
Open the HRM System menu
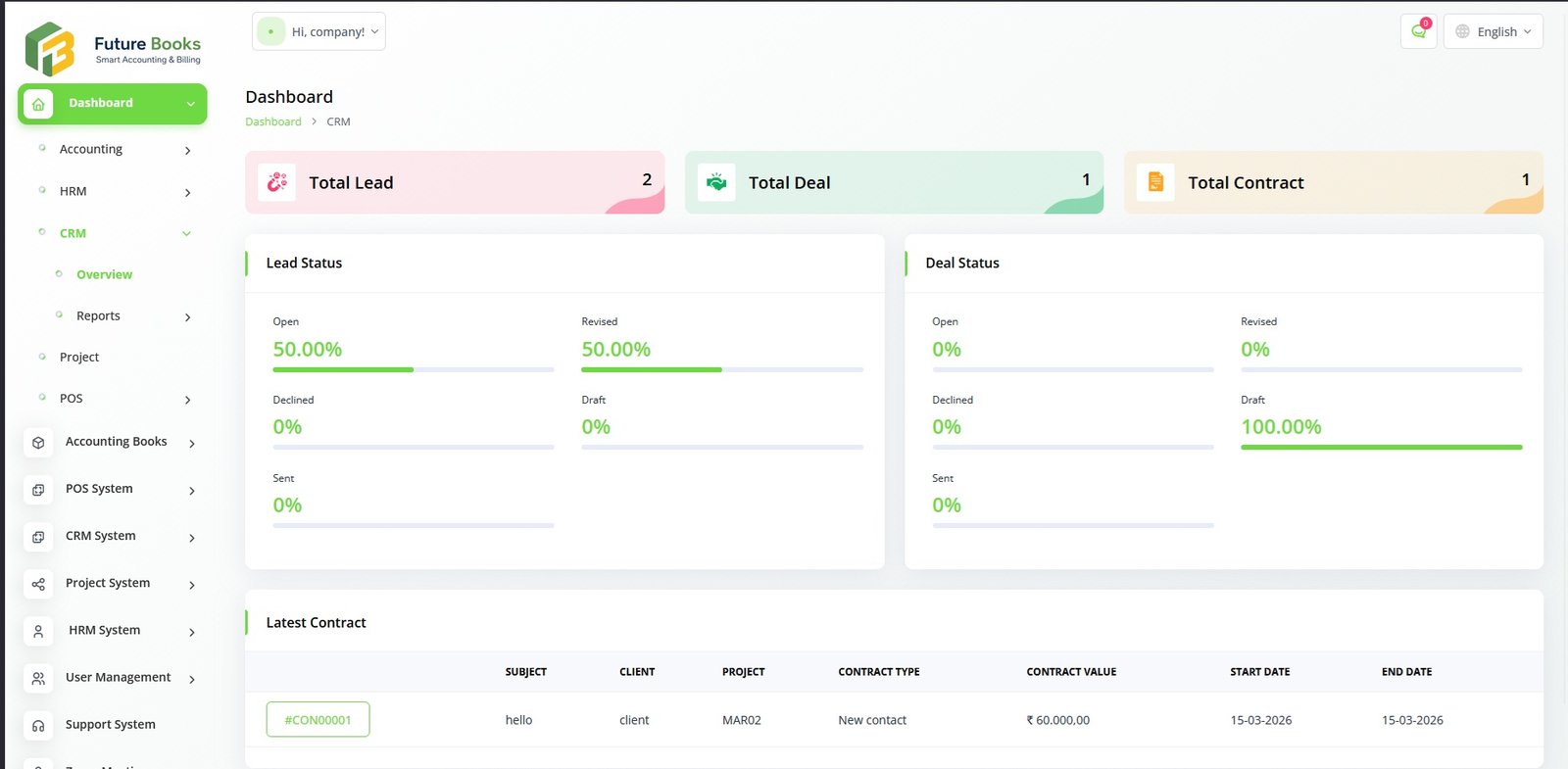pos(104,630)
